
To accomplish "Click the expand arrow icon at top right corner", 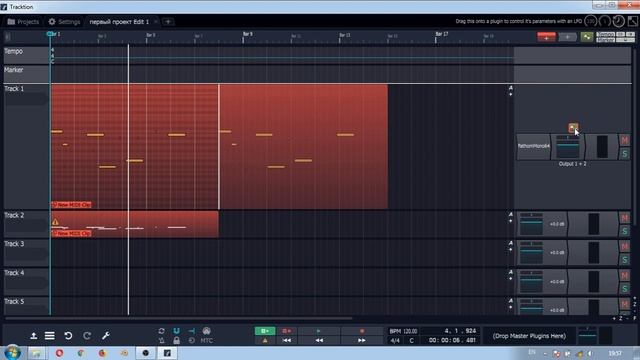I will 633,21.
